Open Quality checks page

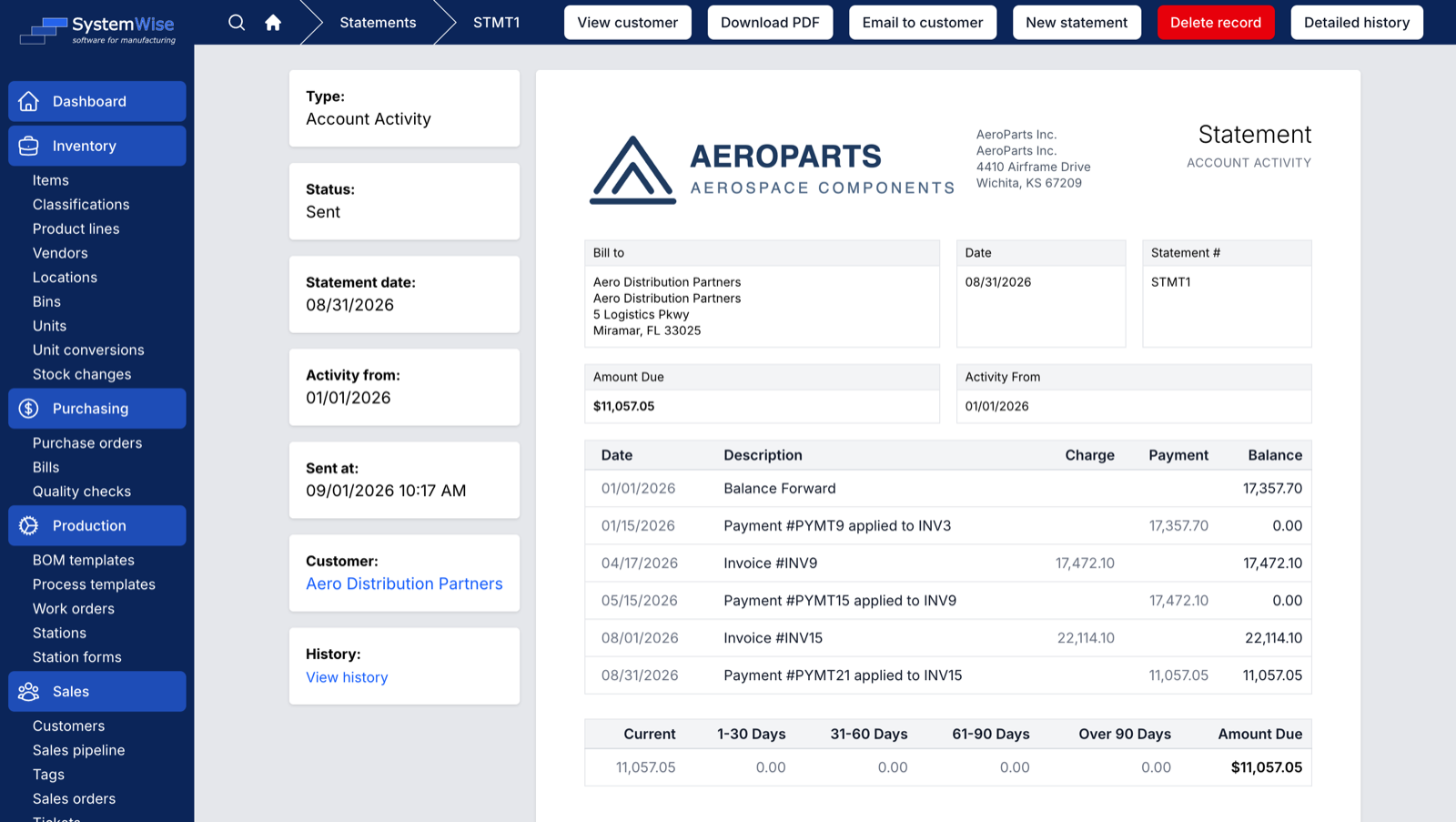[82, 492]
